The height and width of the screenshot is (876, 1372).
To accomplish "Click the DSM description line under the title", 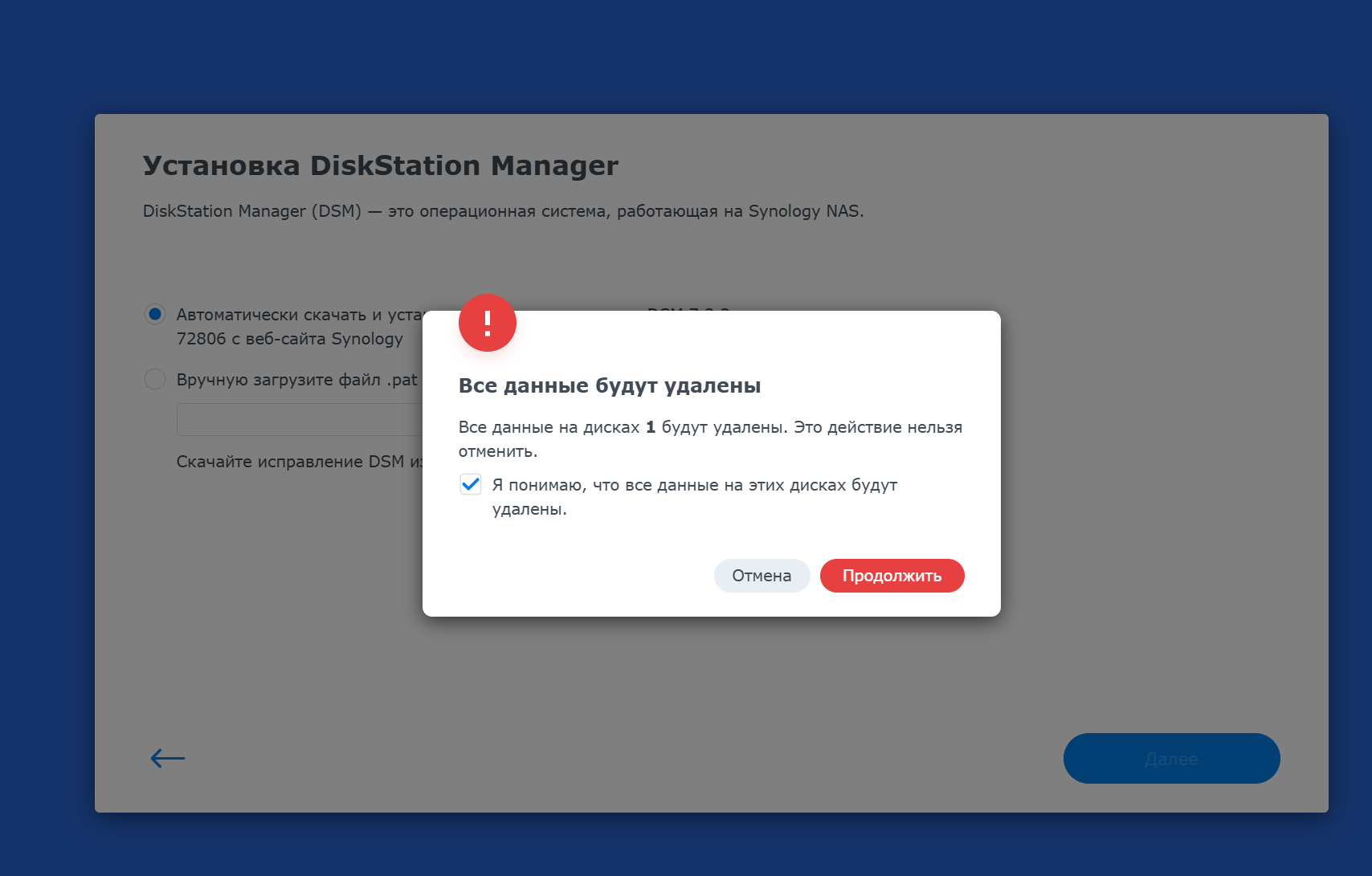I will click(x=504, y=211).
